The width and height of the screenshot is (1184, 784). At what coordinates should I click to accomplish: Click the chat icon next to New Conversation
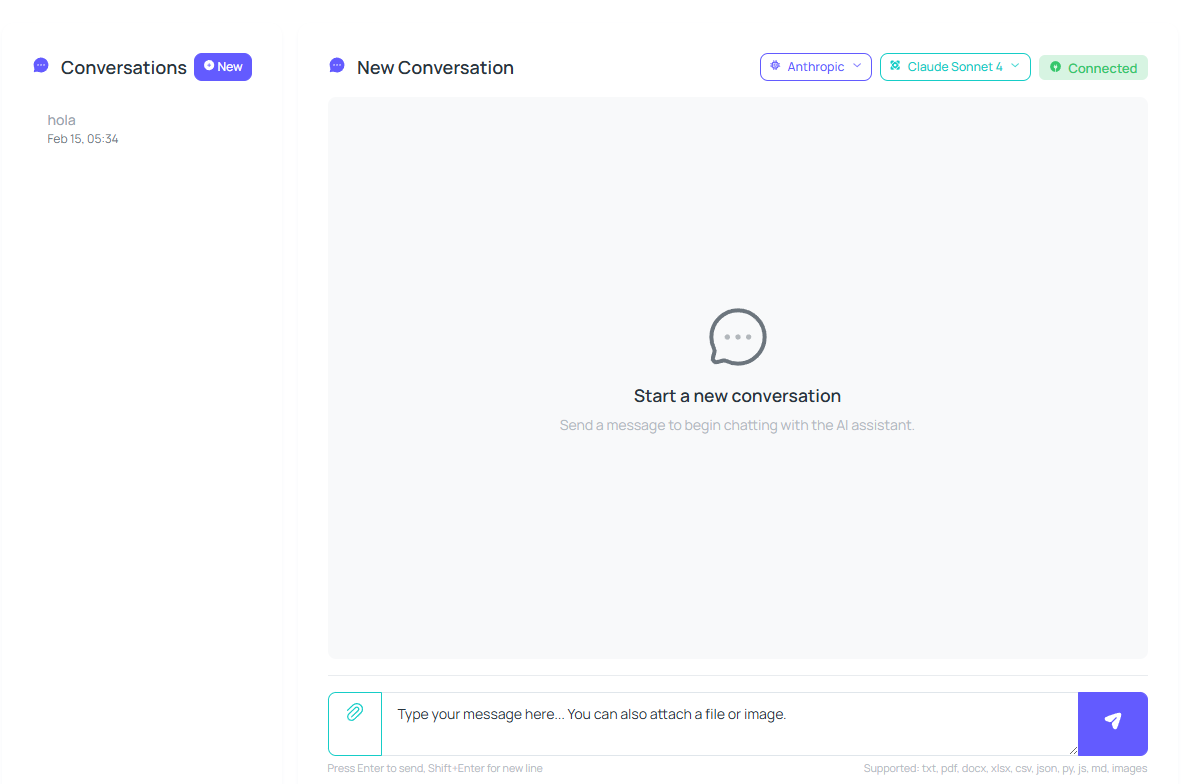336,66
